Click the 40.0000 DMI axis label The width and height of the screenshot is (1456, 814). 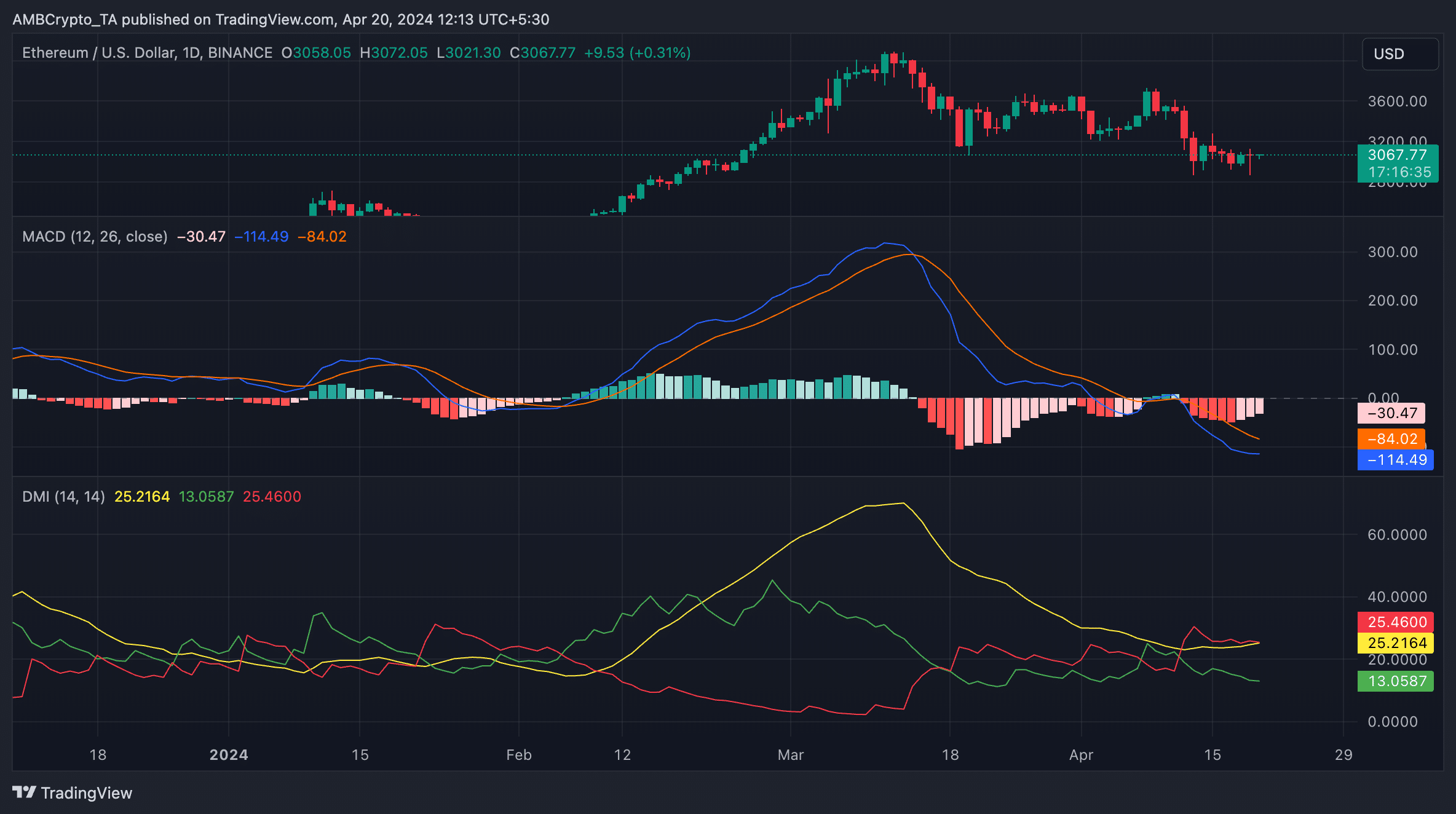click(1398, 597)
